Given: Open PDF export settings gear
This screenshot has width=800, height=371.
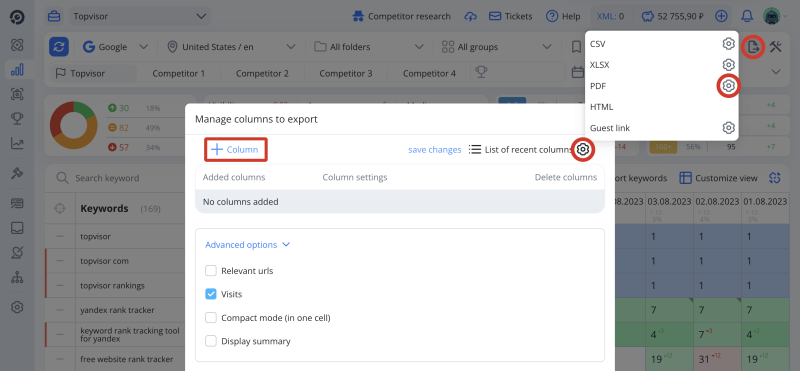Looking at the screenshot, I should [729, 86].
